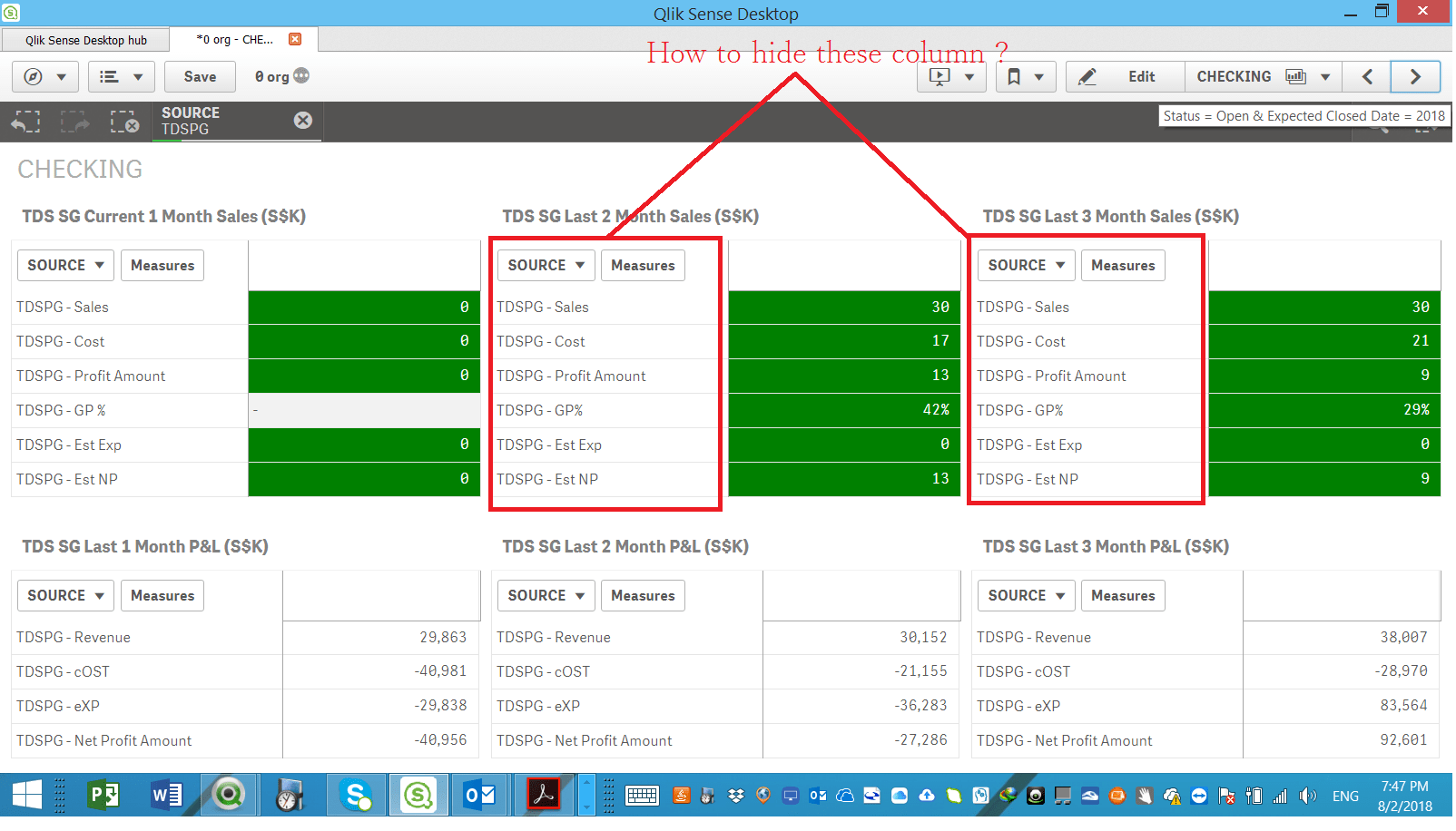Step back in selections
1456x831 pixels.
tap(26, 122)
